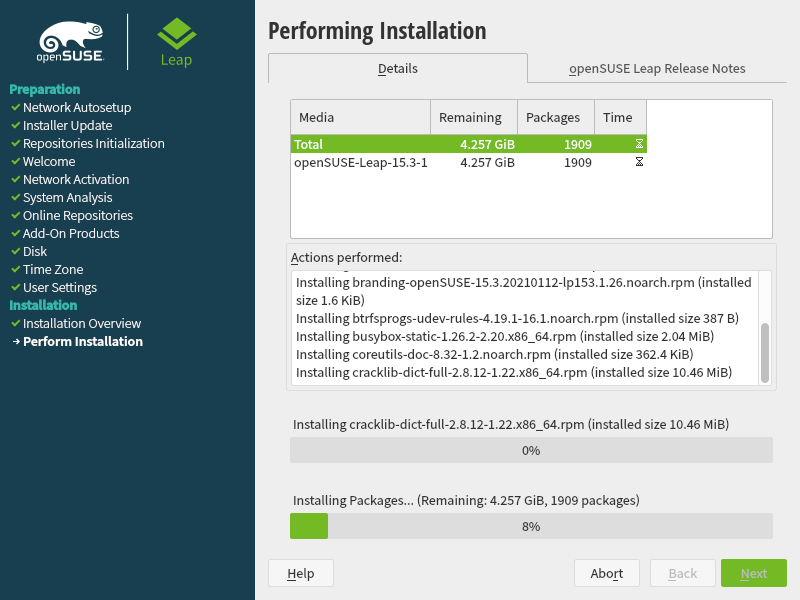The height and width of the screenshot is (600, 800).
Task: Select the Online Repositories step in sidebar
Action: [77, 215]
